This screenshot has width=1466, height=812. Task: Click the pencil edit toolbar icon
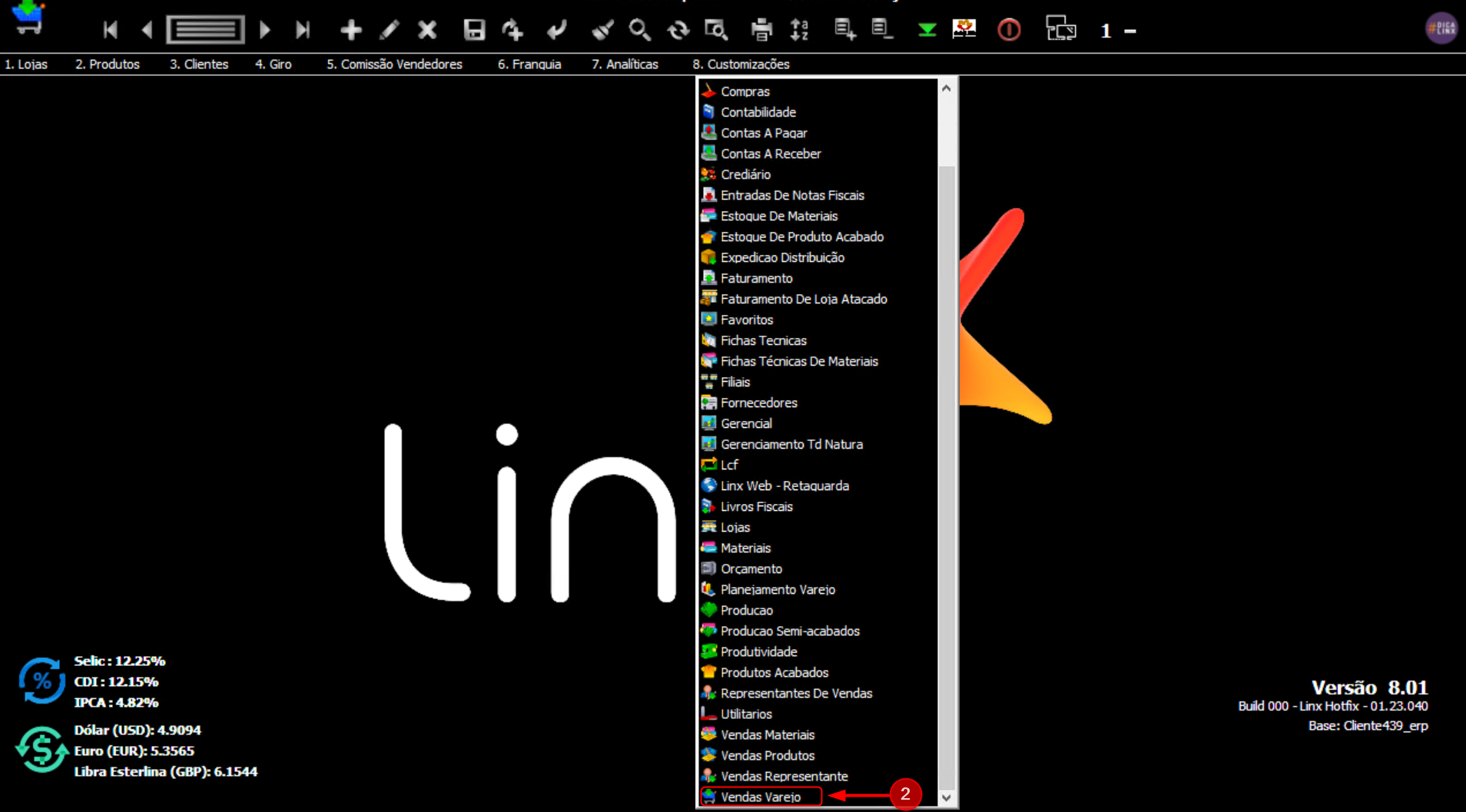point(390,30)
